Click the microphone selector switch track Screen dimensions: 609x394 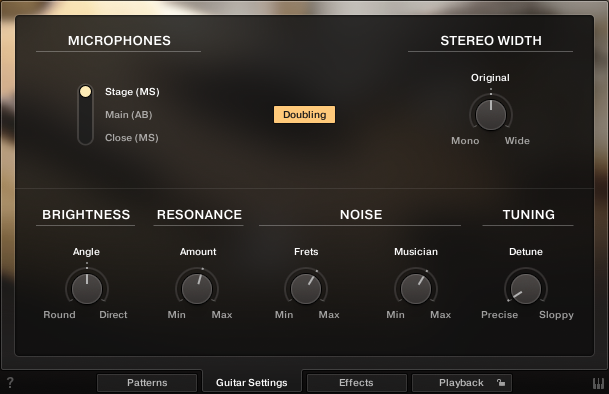[x=85, y=115]
